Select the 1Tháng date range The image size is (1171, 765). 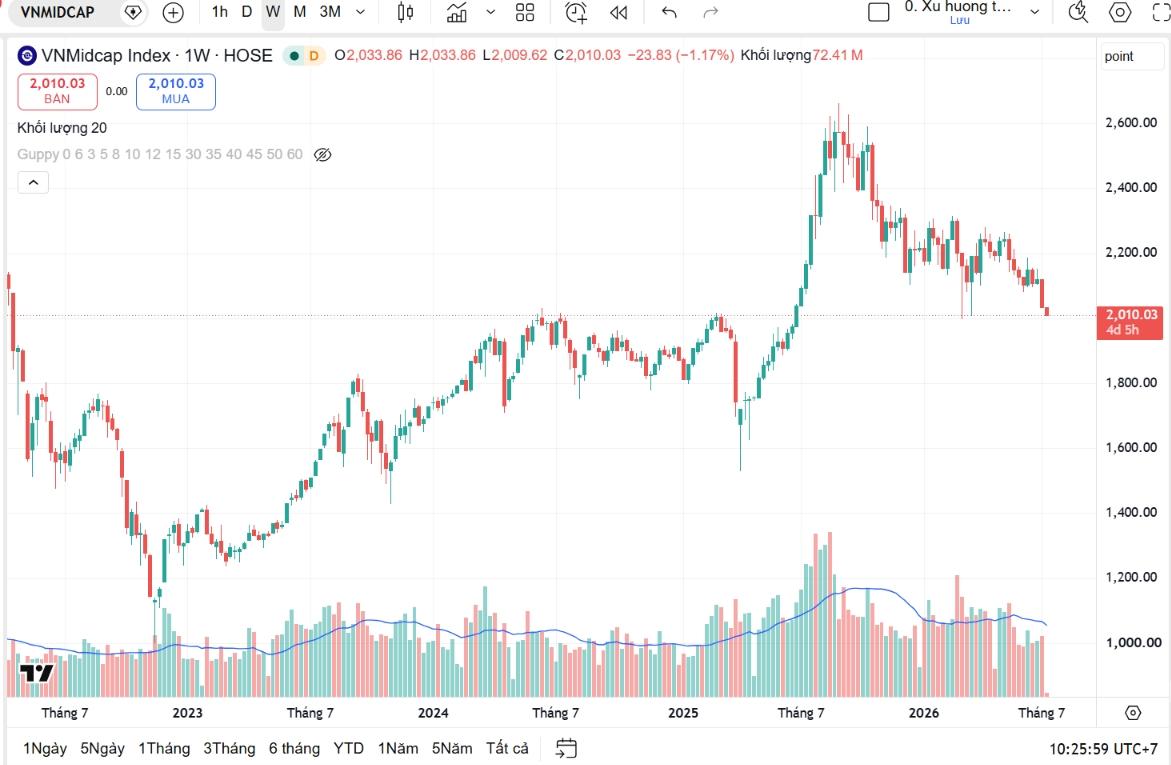click(x=164, y=748)
